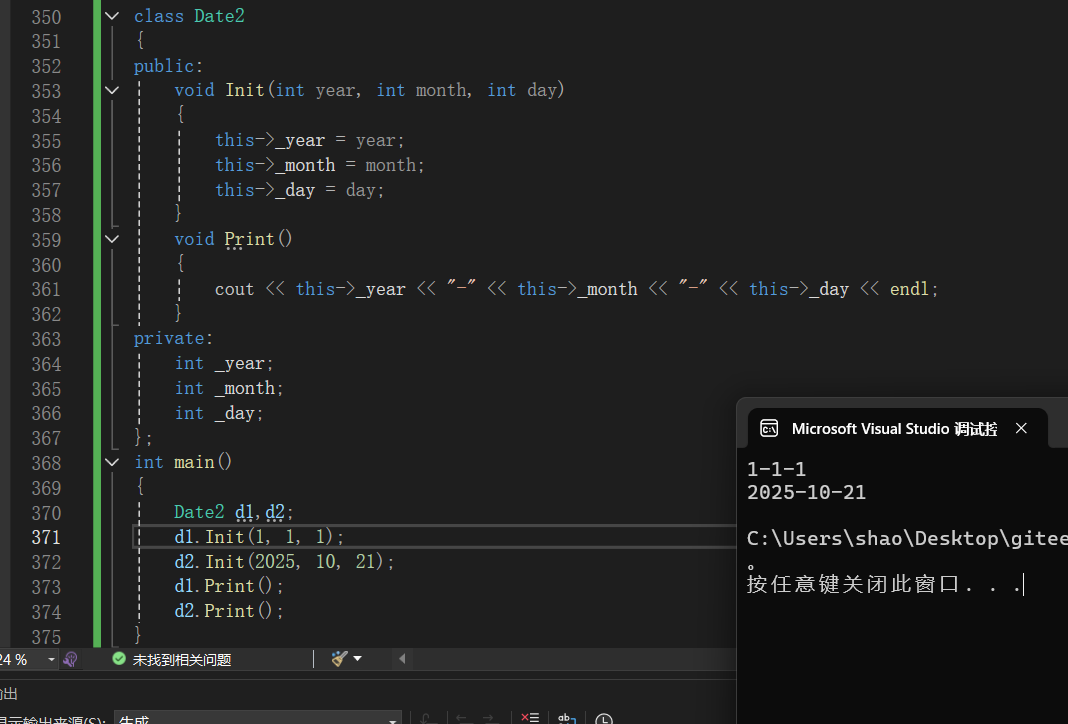This screenshot has height=724, width=1068.
Task: Click 'void Init(int year, int month, int day)'
Action: click(x=369, y=90)
